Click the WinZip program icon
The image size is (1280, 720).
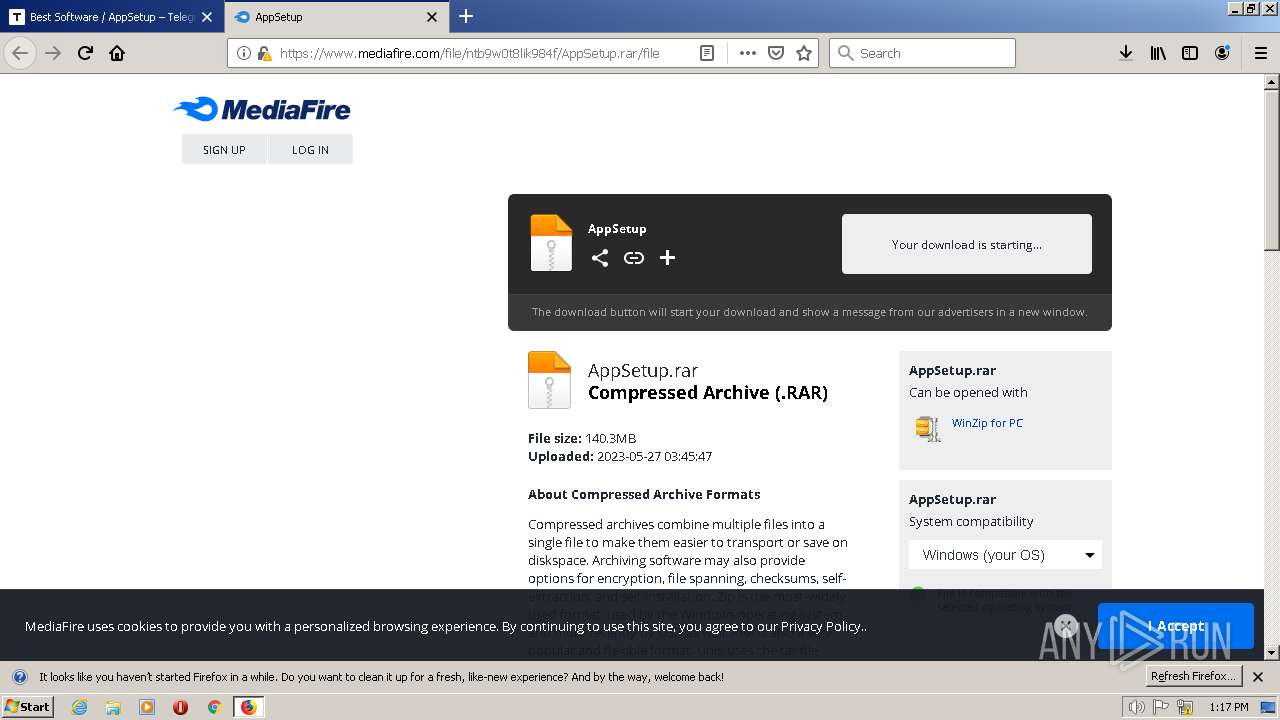point(928,428)
